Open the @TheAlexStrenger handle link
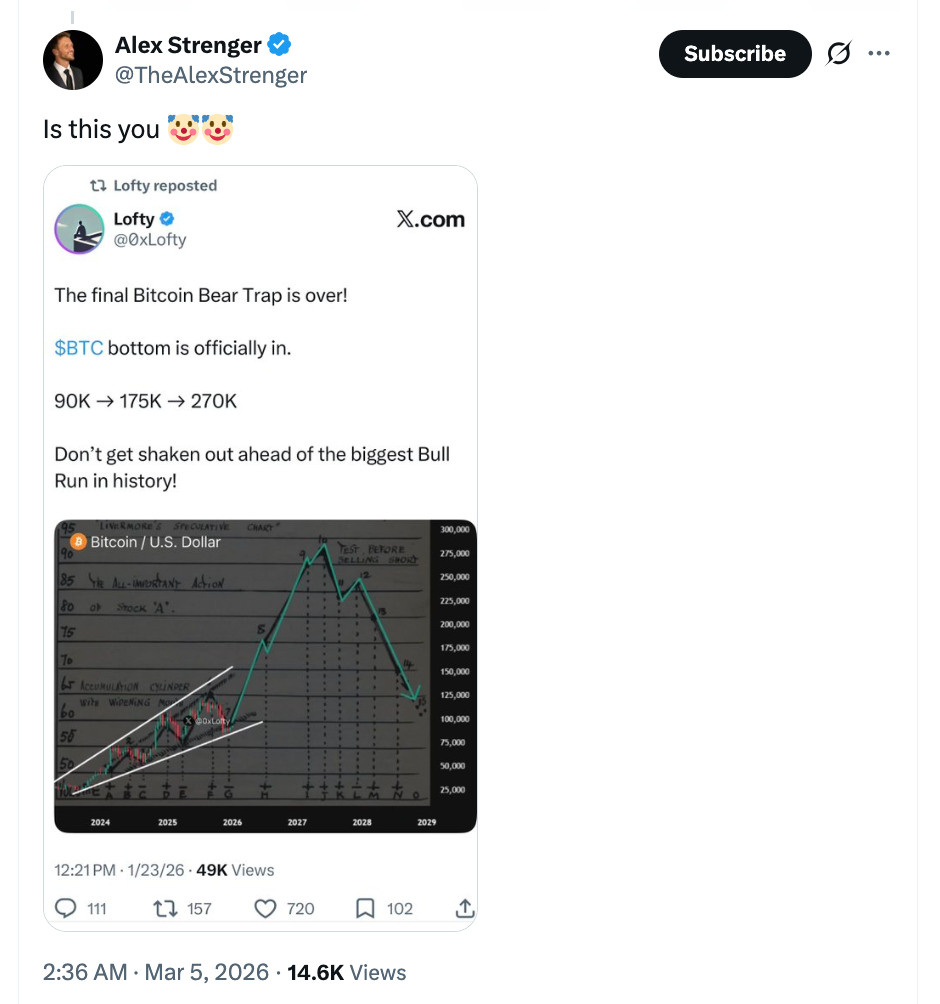The height and width of the screenshot is (1004, 940). [211, 75]
